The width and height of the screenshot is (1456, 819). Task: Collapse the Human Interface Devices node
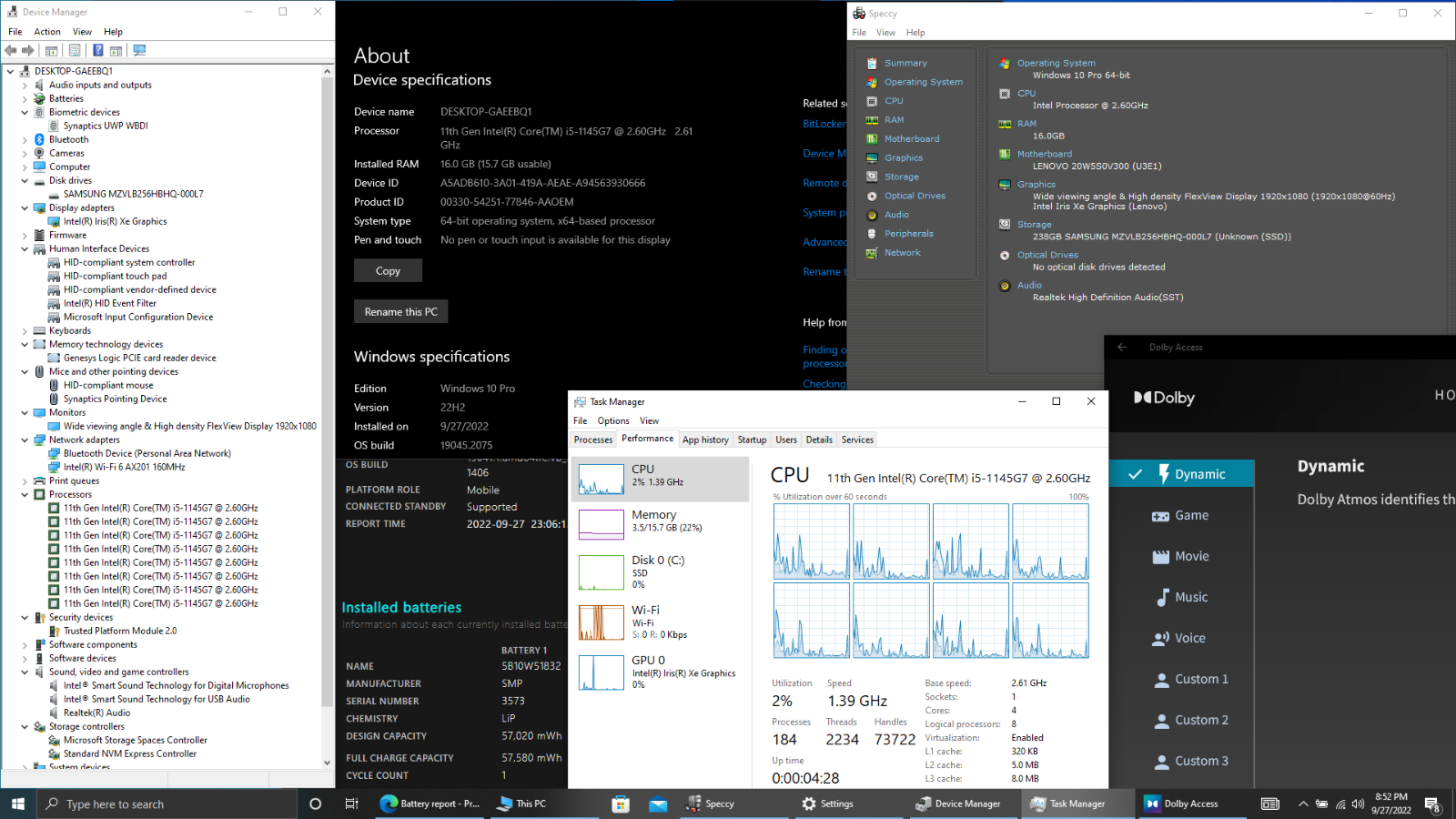tap(25, 249)
